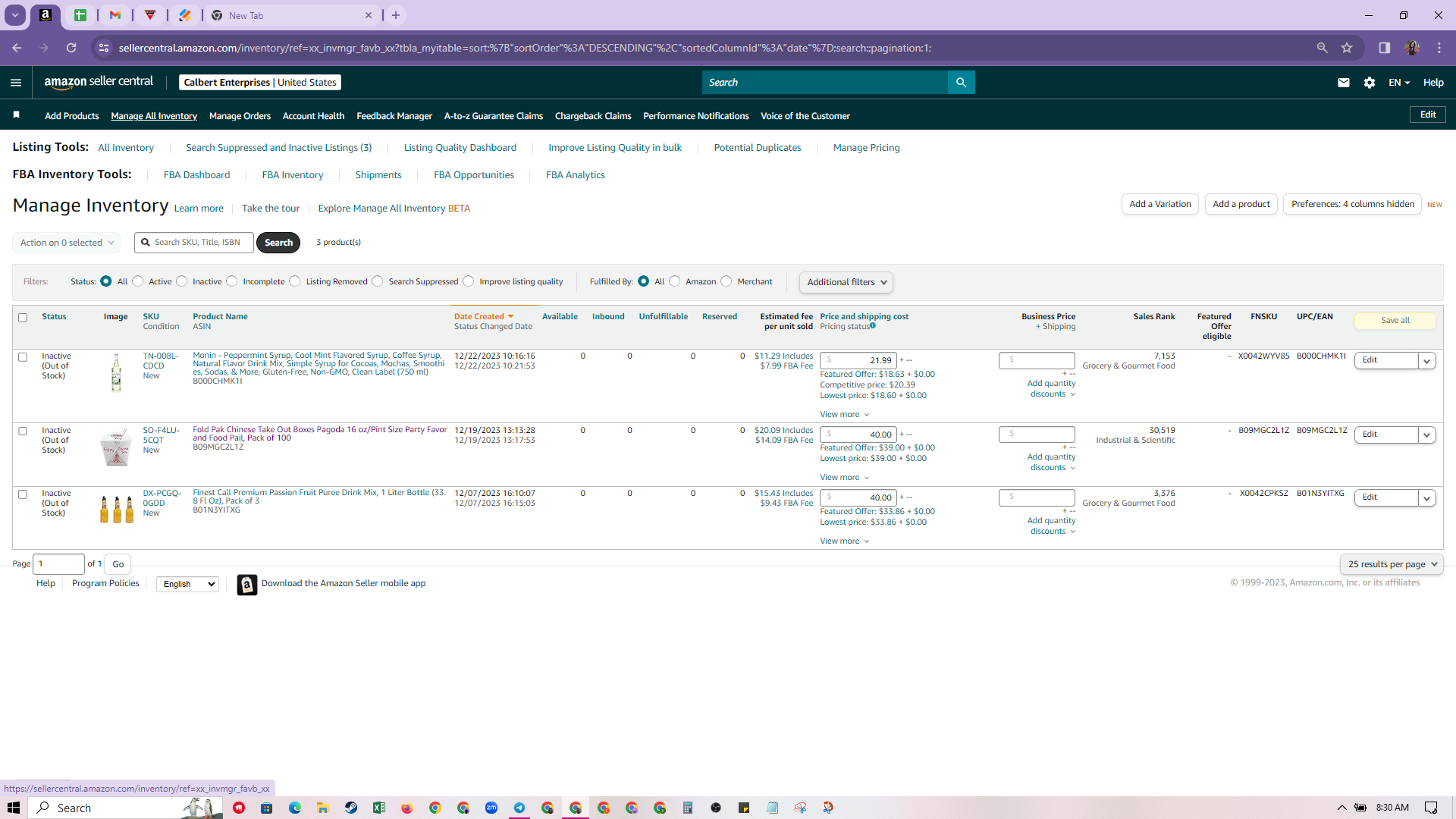Select the Inactive status filter
Screen dimensions: 1456x819
[182, 281]
